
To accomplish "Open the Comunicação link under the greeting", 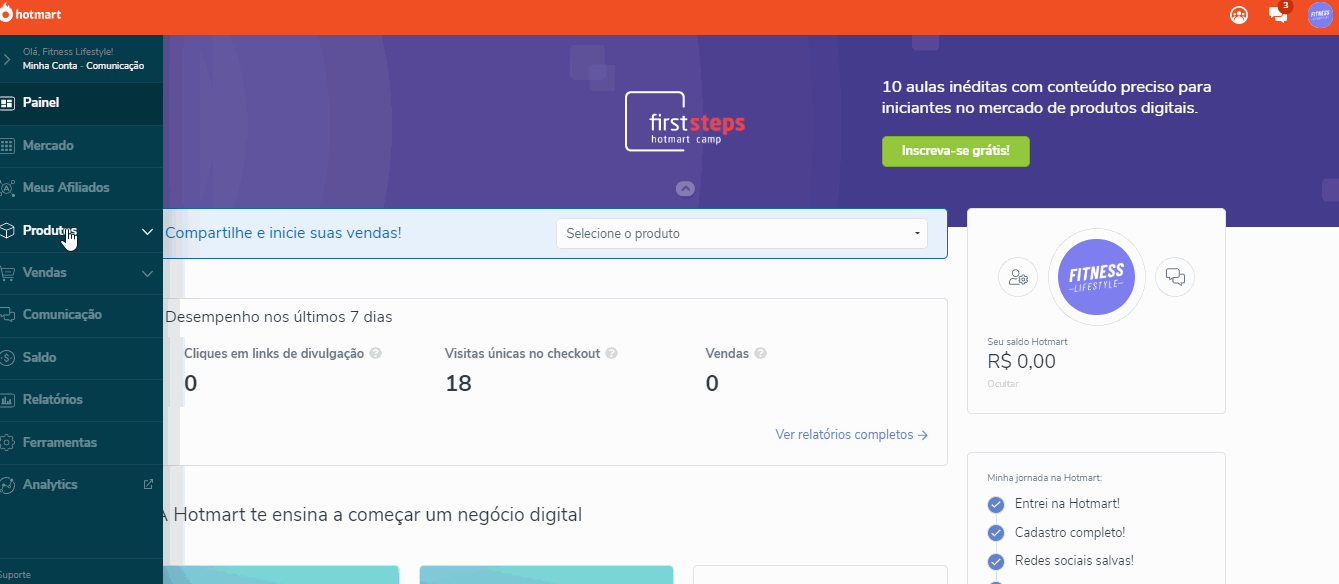I will [115, 66].
